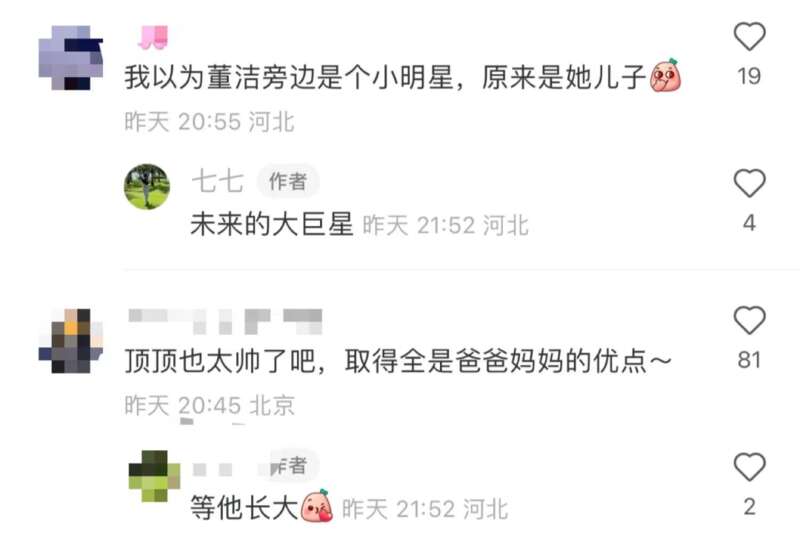Open the pixelated avatar of first commenter
The image size is (800, 551).
tap(71, 58)
